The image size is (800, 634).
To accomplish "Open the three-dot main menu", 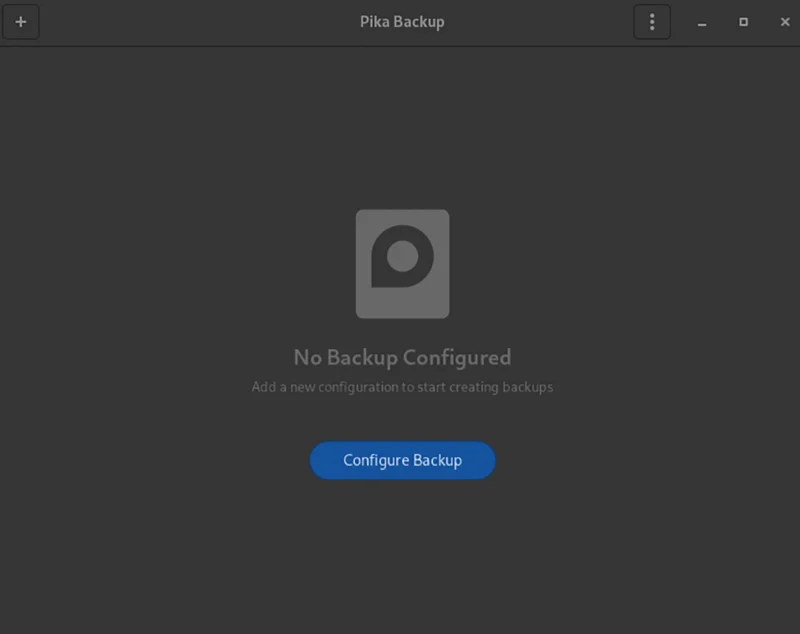I will (x=652, y=22).
